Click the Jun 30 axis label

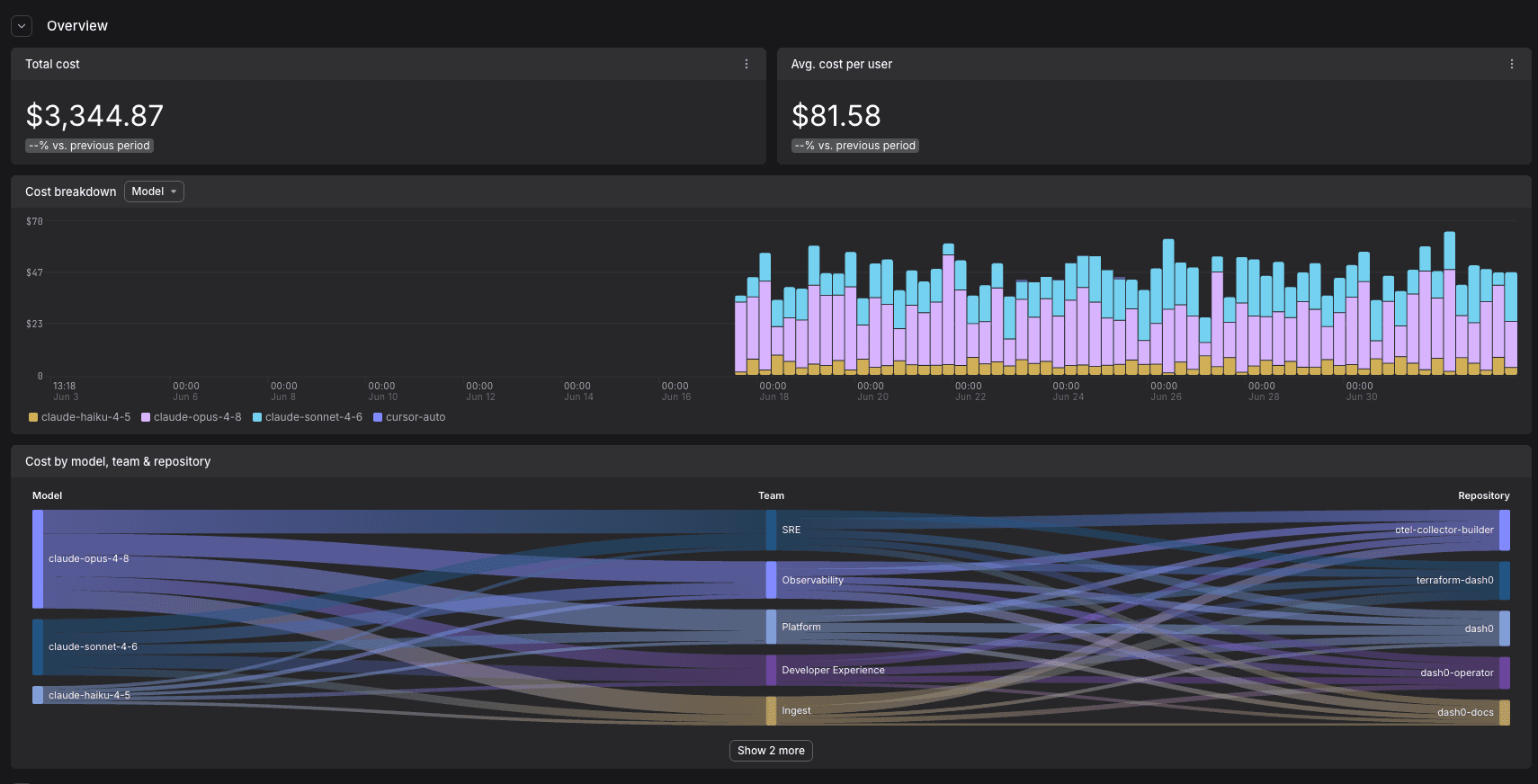pyautogui.click(x=1361, y=397)
